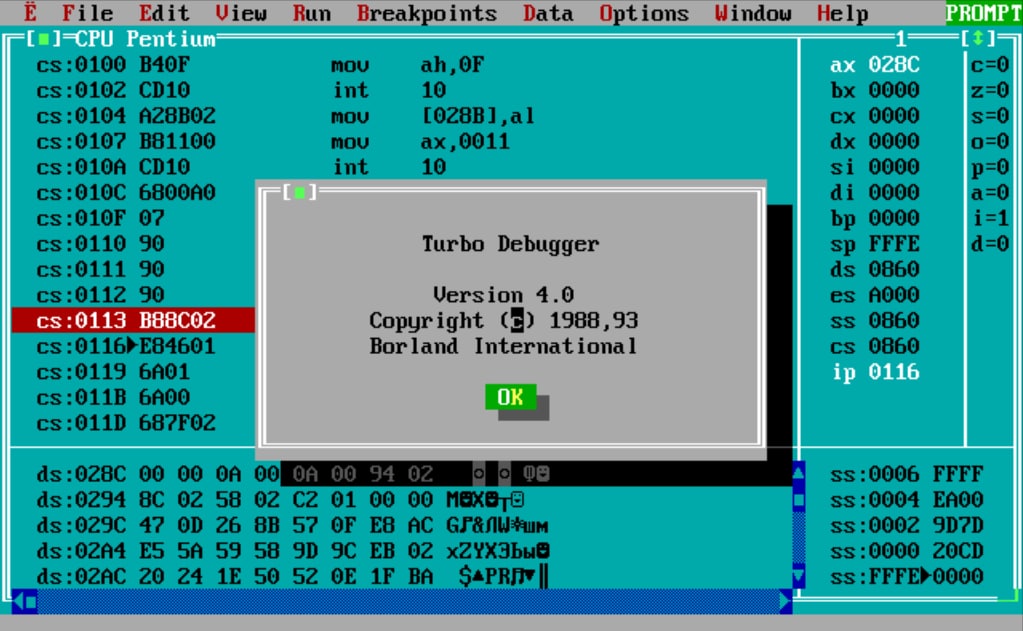The height and width of the screenshot is (631, 1023).
Task: Click the PROMPT indicator at top right
Action: (x=984, y=13)
